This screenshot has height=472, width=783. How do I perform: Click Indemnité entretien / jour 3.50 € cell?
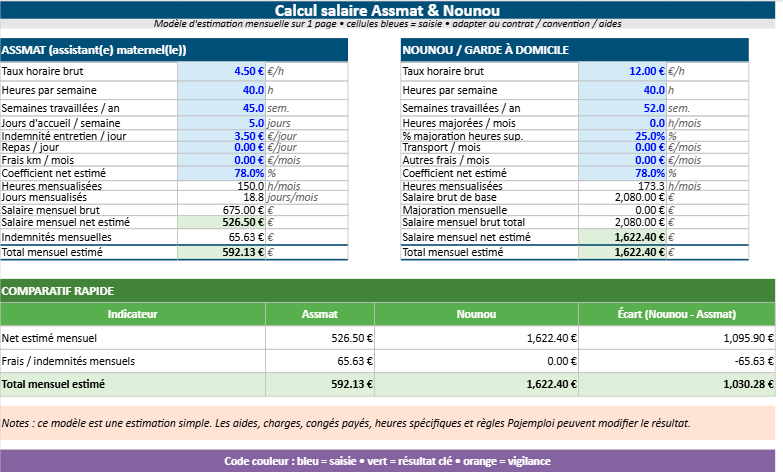pyautogui.click(x=222, y=136)
